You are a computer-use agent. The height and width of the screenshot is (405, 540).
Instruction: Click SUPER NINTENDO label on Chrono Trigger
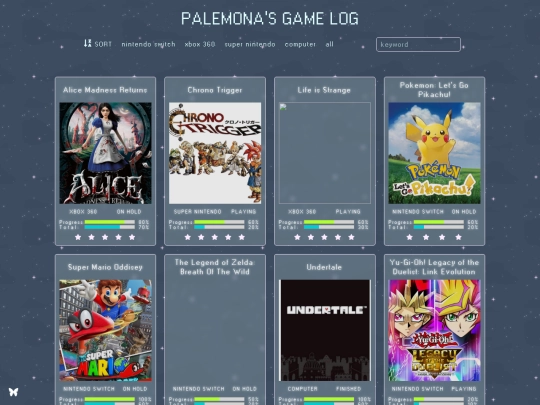[197, 211]
